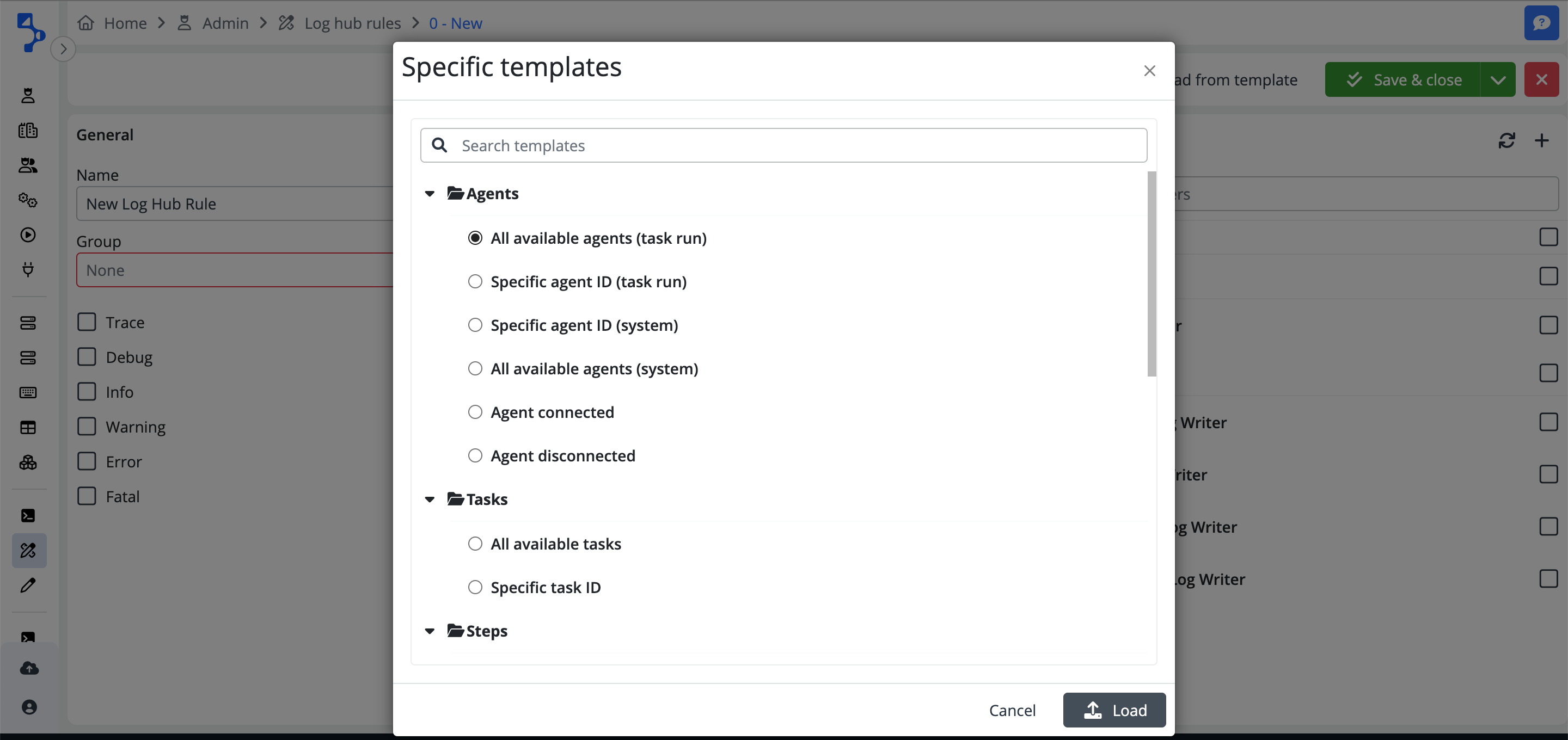The image size is (1568, 740).
Task: Navigate to Admin breadcrumb
Action: pyautogui.click(x=225, y=23)
